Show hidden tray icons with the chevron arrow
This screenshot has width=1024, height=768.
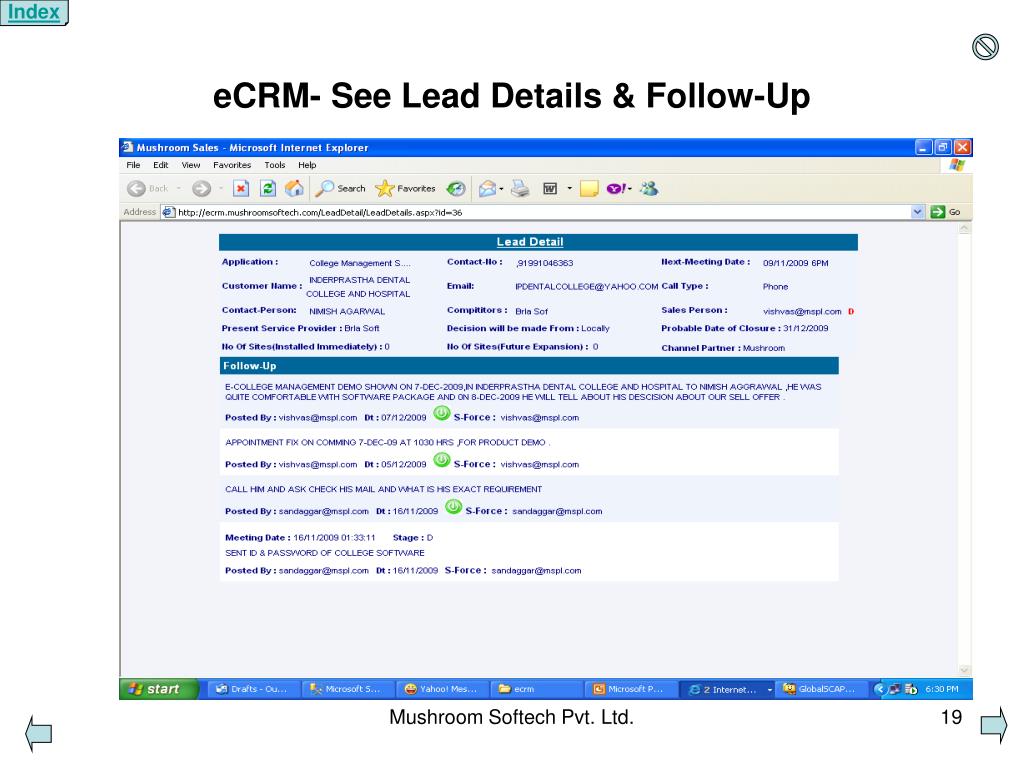click(879, 689)
